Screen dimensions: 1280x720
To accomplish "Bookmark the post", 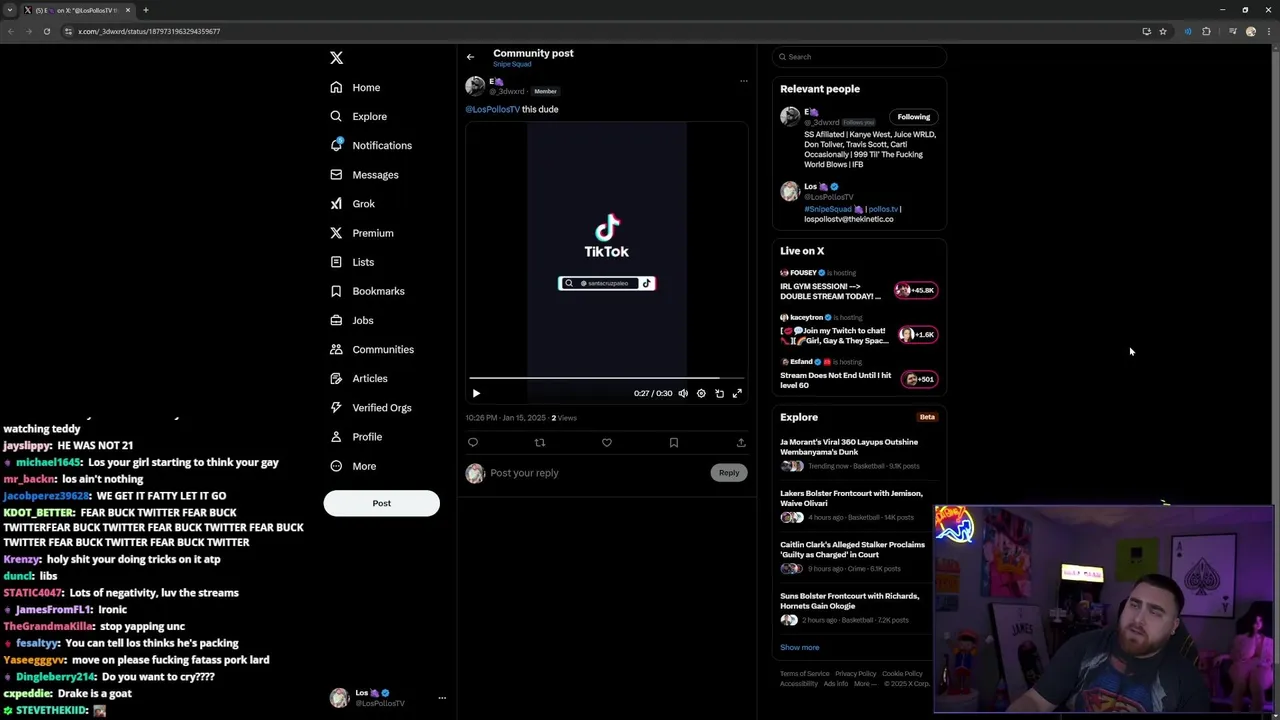I will pyautogui.click(x=674, y=442).
